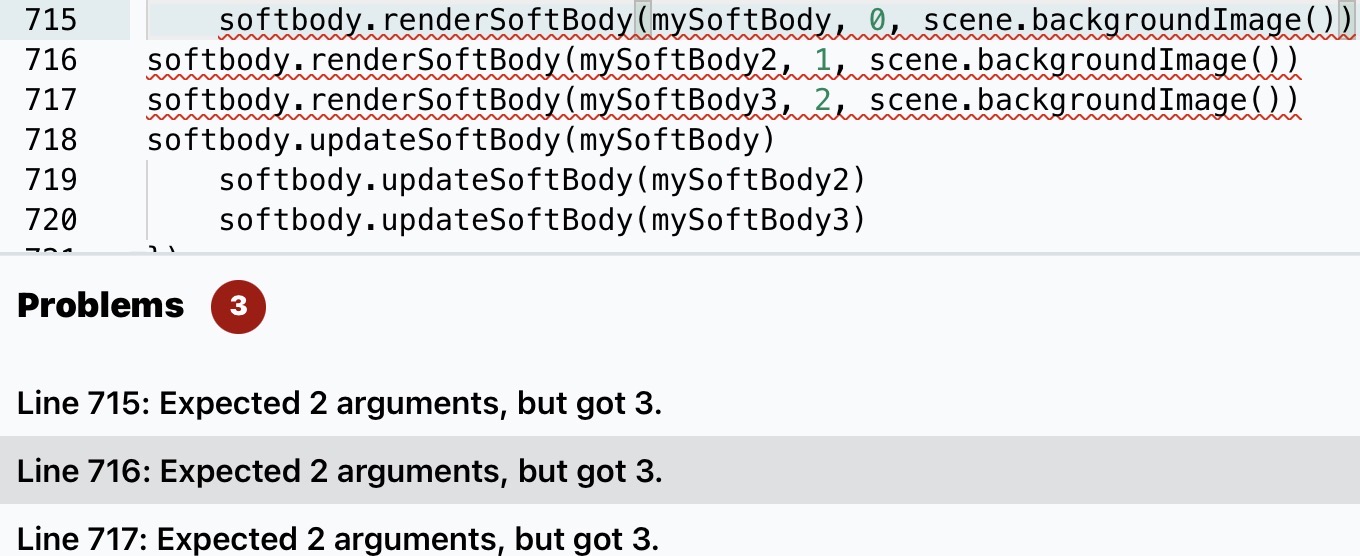1360x556 pixels.
Task: Click the number 1 argument on line 716
Action: tap(824, 60)
